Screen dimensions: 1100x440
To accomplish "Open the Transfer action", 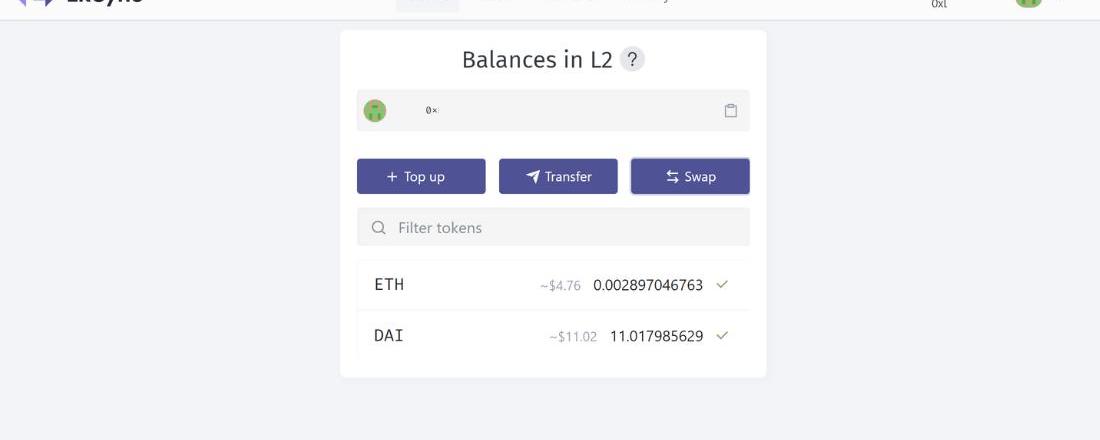I will click(x=558, y=176).
